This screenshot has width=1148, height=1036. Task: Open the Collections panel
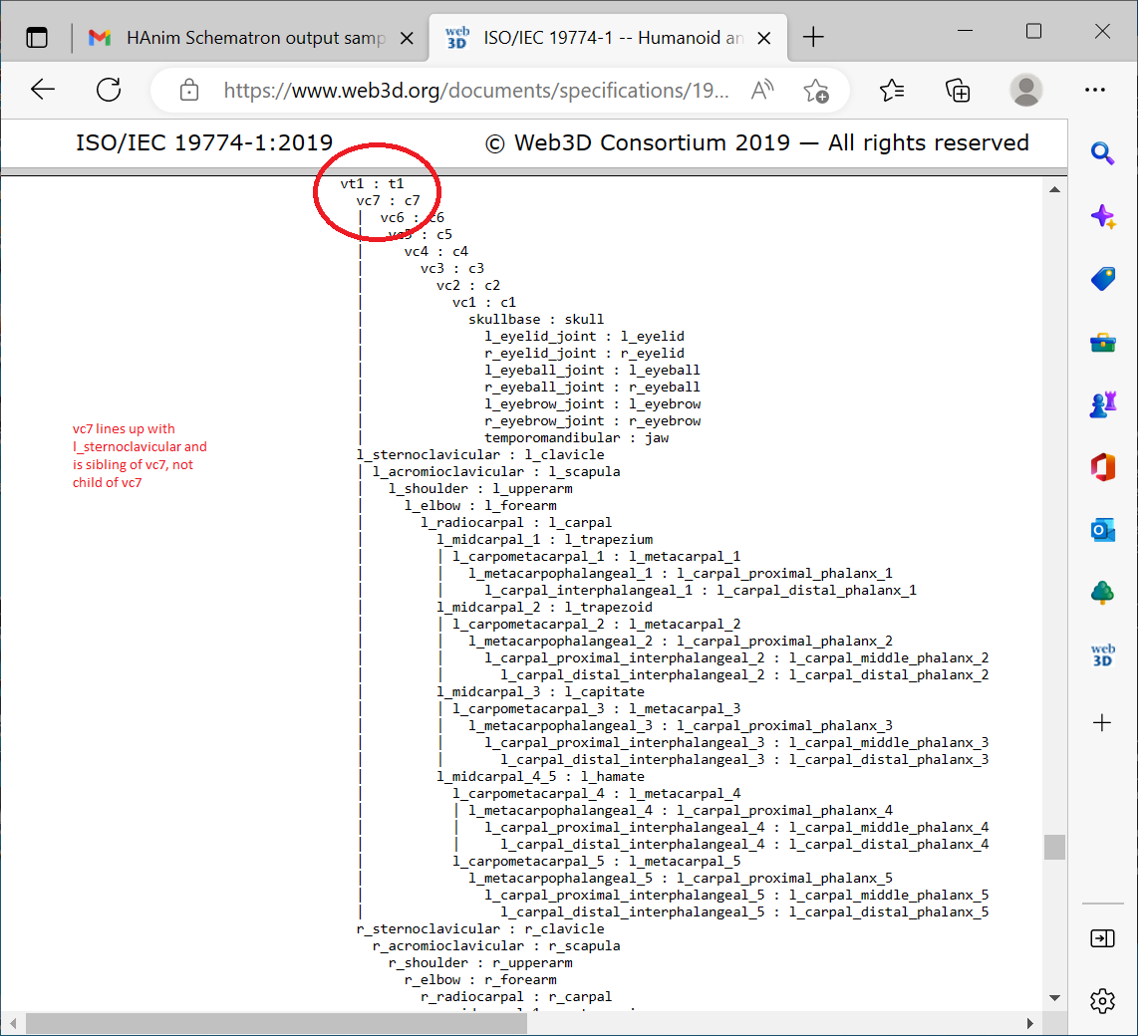pos(958,91)
